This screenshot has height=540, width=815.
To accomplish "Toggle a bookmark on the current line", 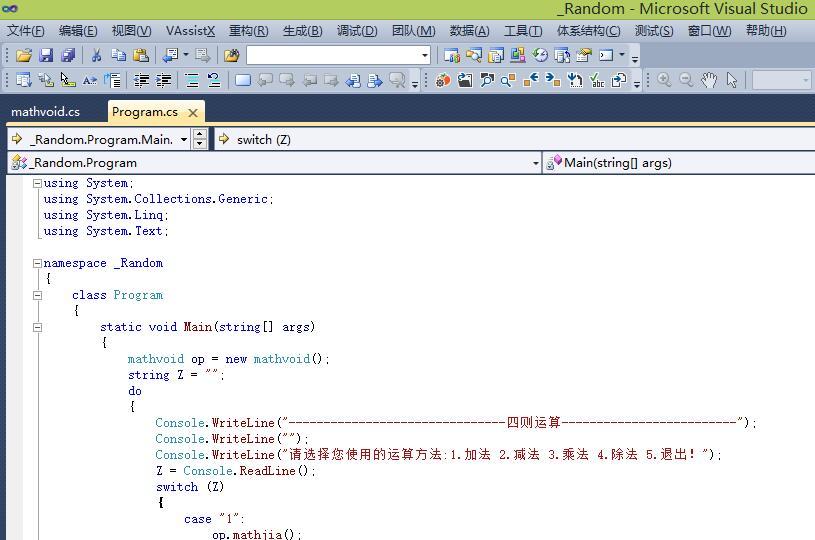I will (x=243, y=81).
